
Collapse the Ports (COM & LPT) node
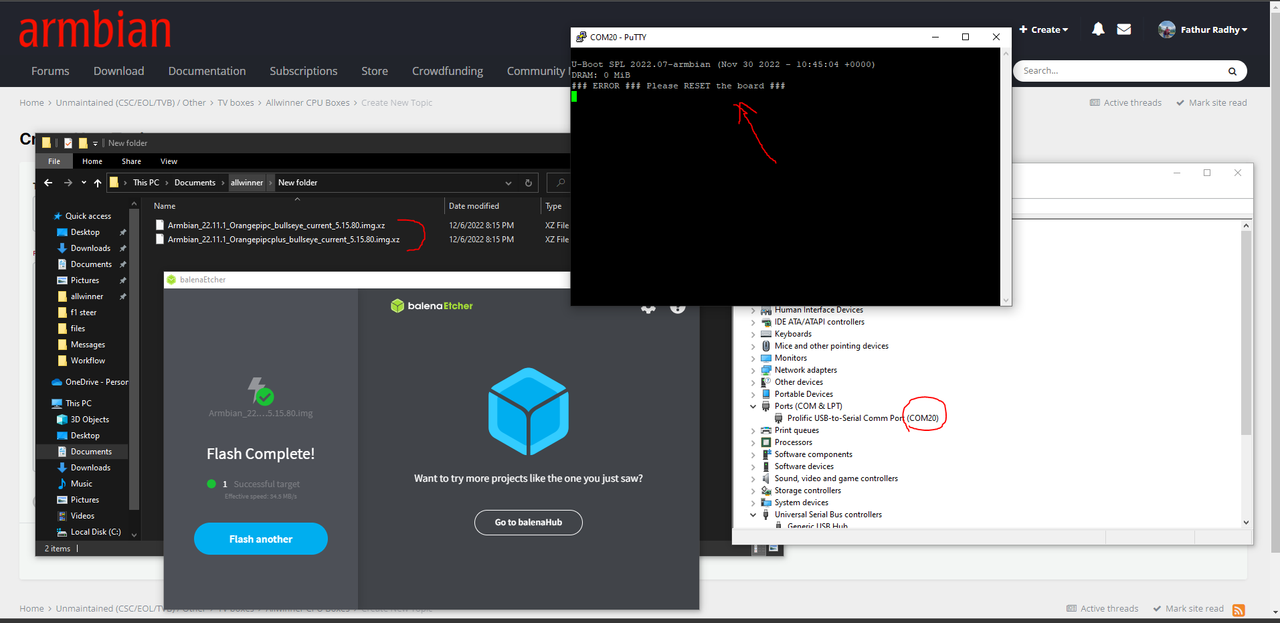[754, 406]
